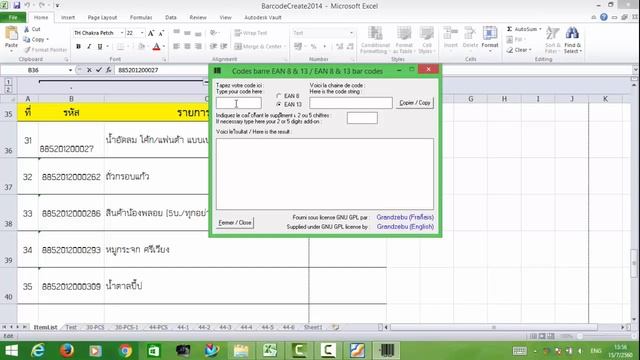Click the Excel Help question mark
The height and width of the screenshot is (360, 640).
(x=604, y=17)
